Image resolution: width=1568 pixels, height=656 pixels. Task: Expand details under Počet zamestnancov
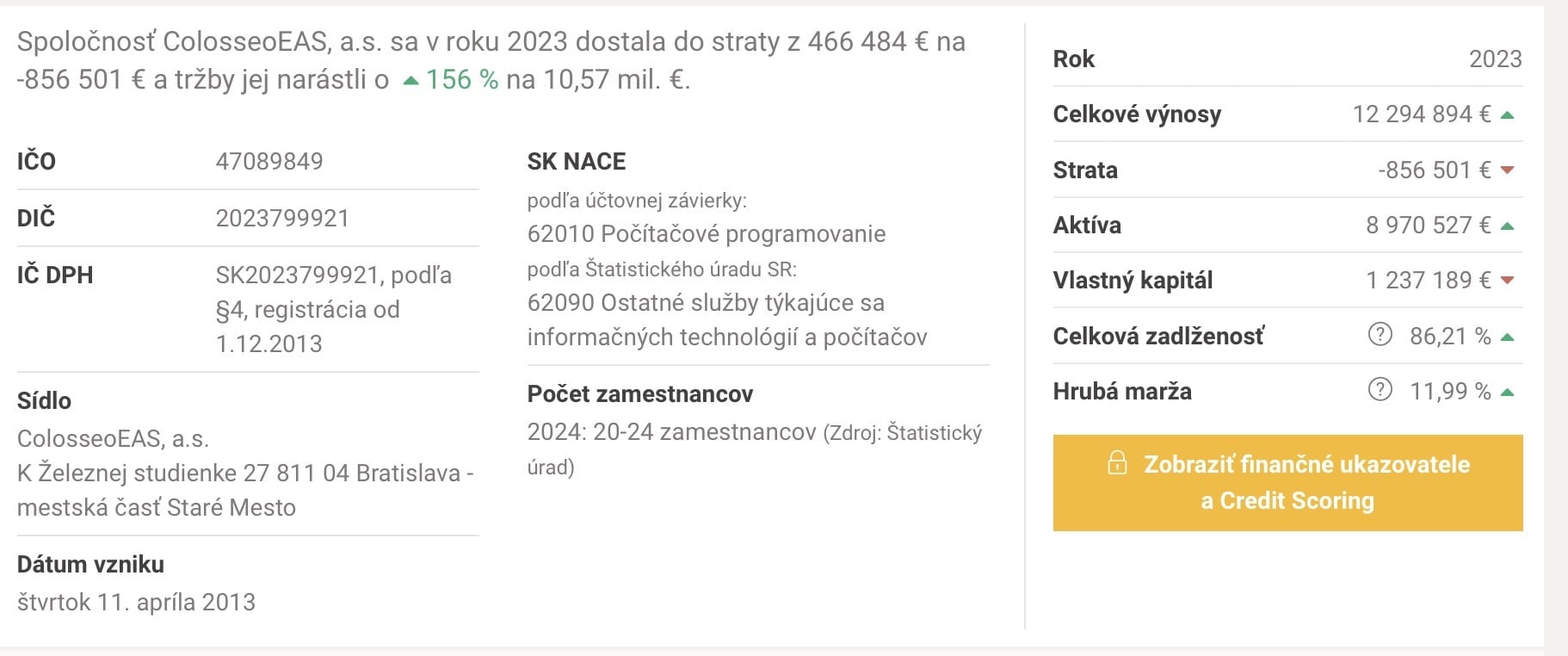click(x=640, y=393)
